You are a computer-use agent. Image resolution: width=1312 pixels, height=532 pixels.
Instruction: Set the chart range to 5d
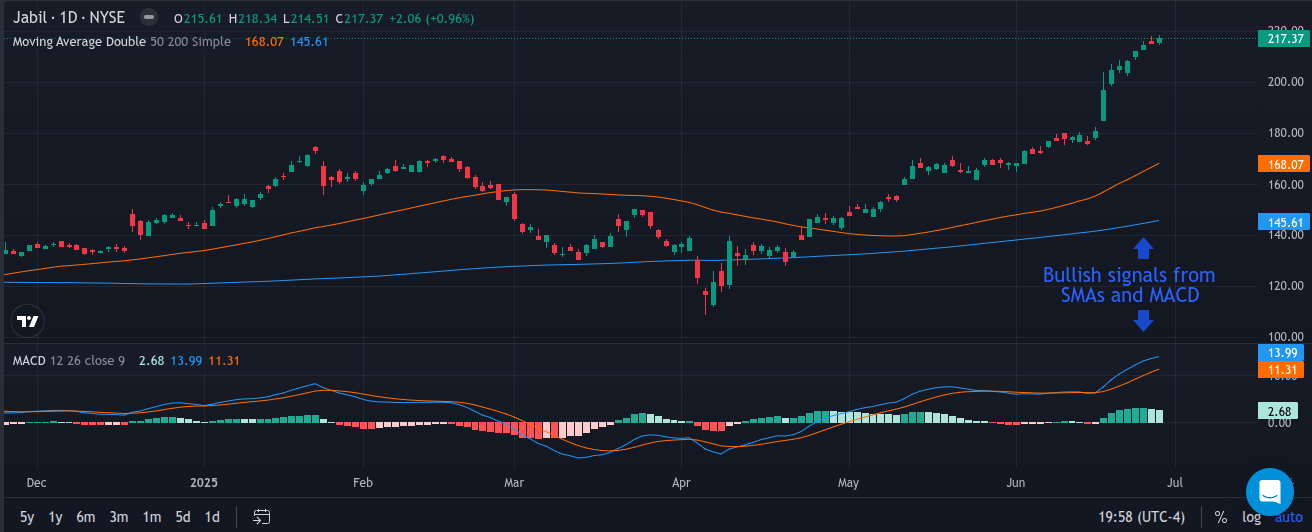pos(183,517)
